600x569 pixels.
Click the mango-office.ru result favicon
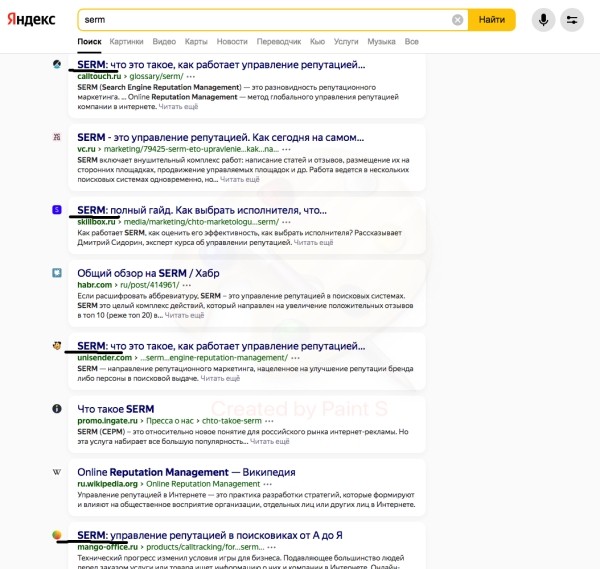[57, 535]
